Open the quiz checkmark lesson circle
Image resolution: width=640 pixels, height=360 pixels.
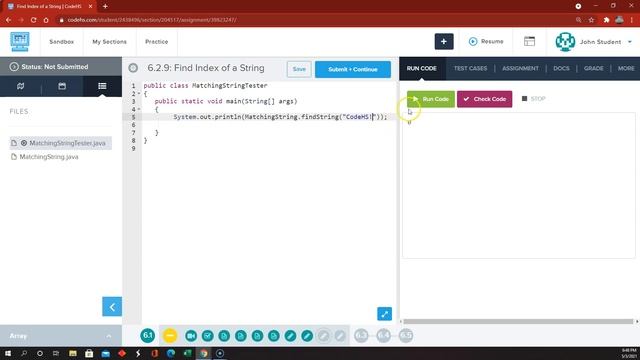click(207, 336)
